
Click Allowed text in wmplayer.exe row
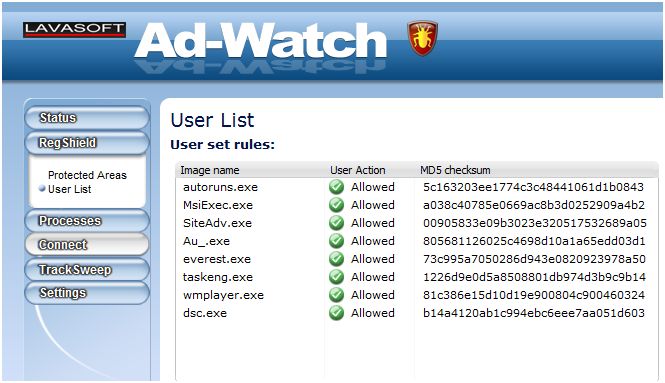click(x=372, y=295)
